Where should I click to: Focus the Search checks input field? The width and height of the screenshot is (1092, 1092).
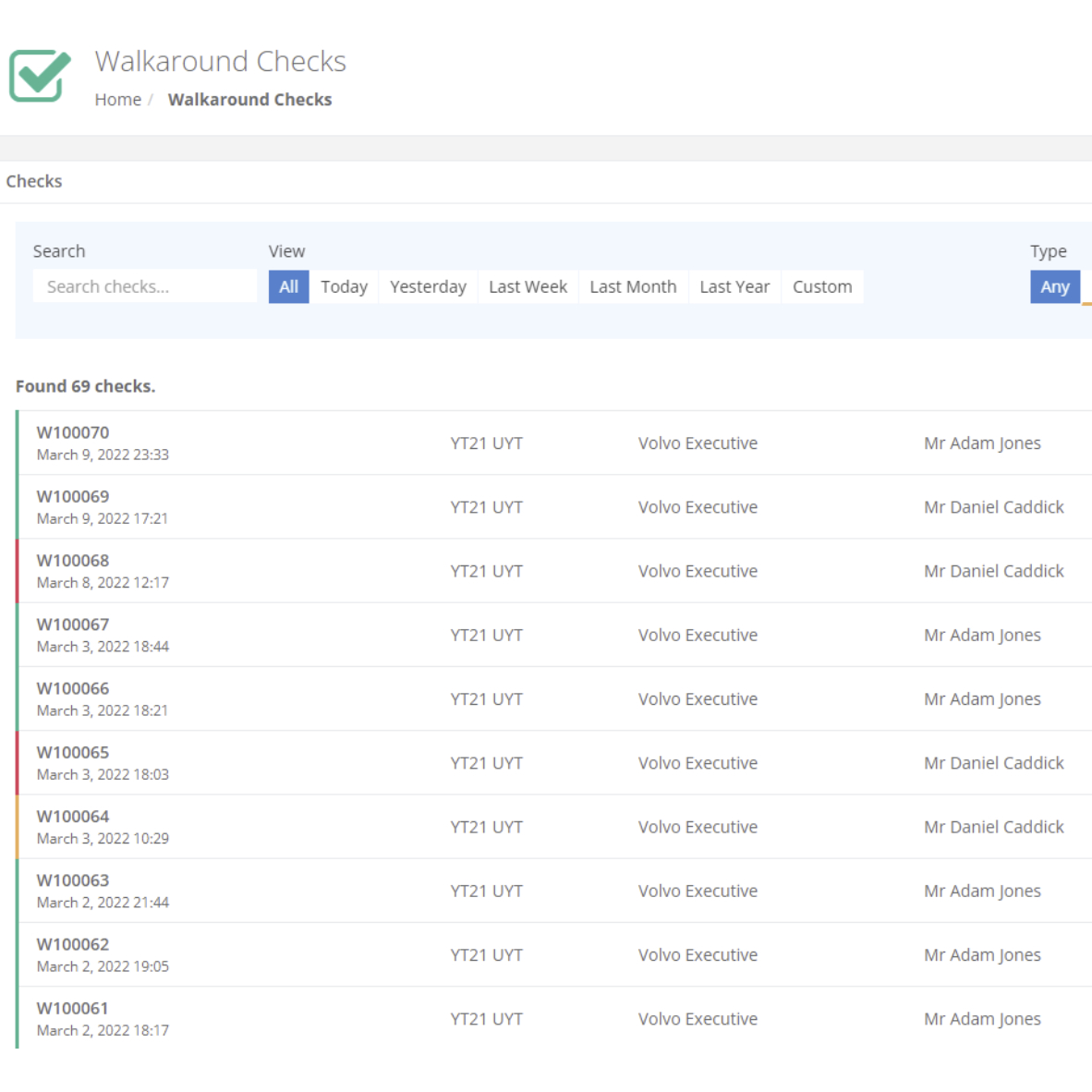tap(145, 286)
